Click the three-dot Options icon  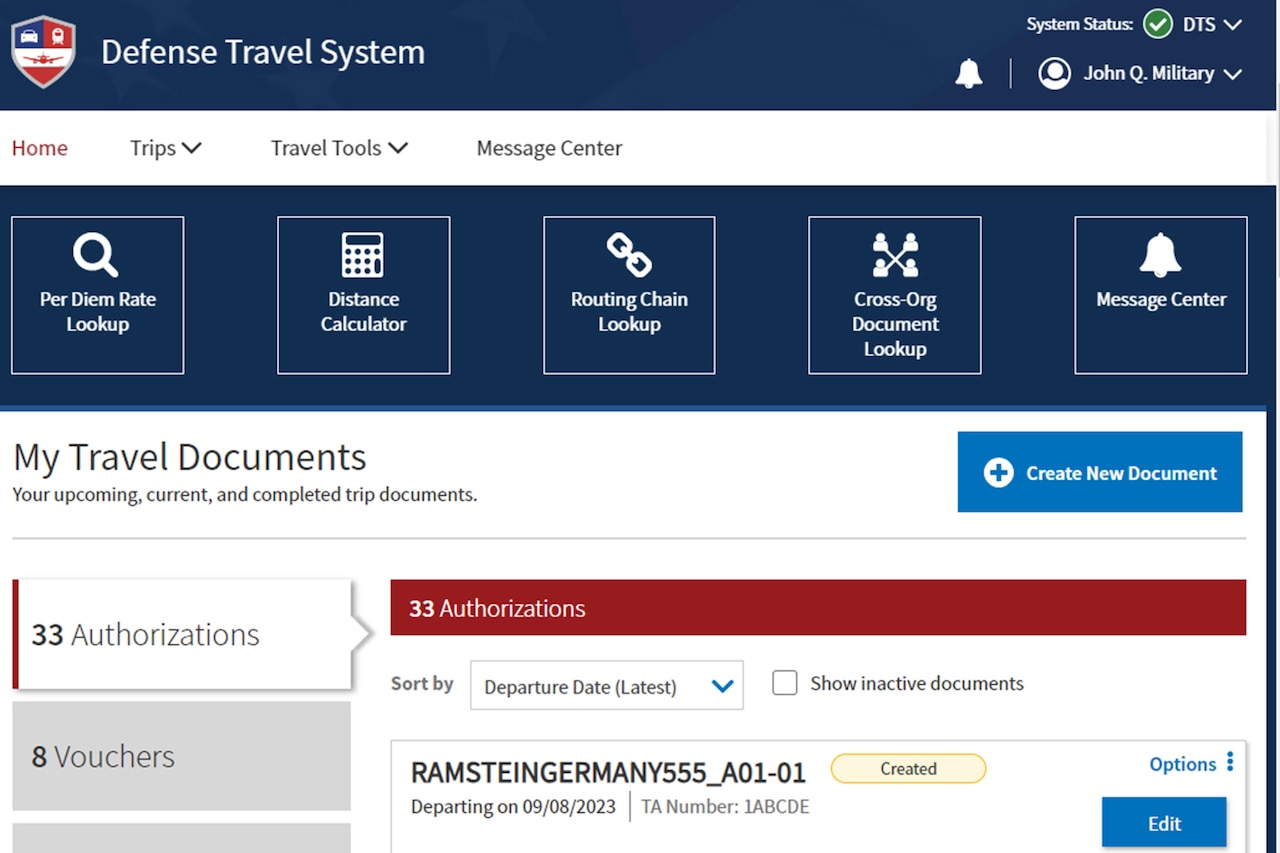click(x=1230, y=762)
